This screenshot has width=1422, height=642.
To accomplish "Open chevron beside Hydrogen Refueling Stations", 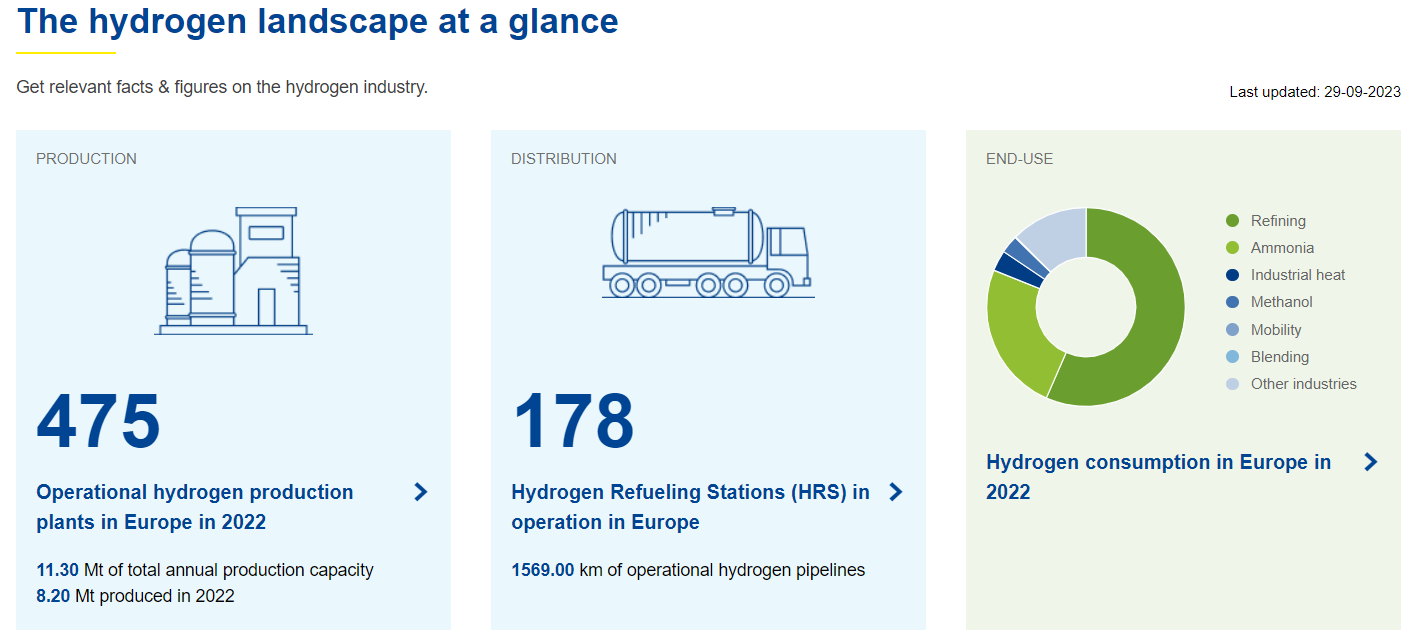I will (896, 492).
